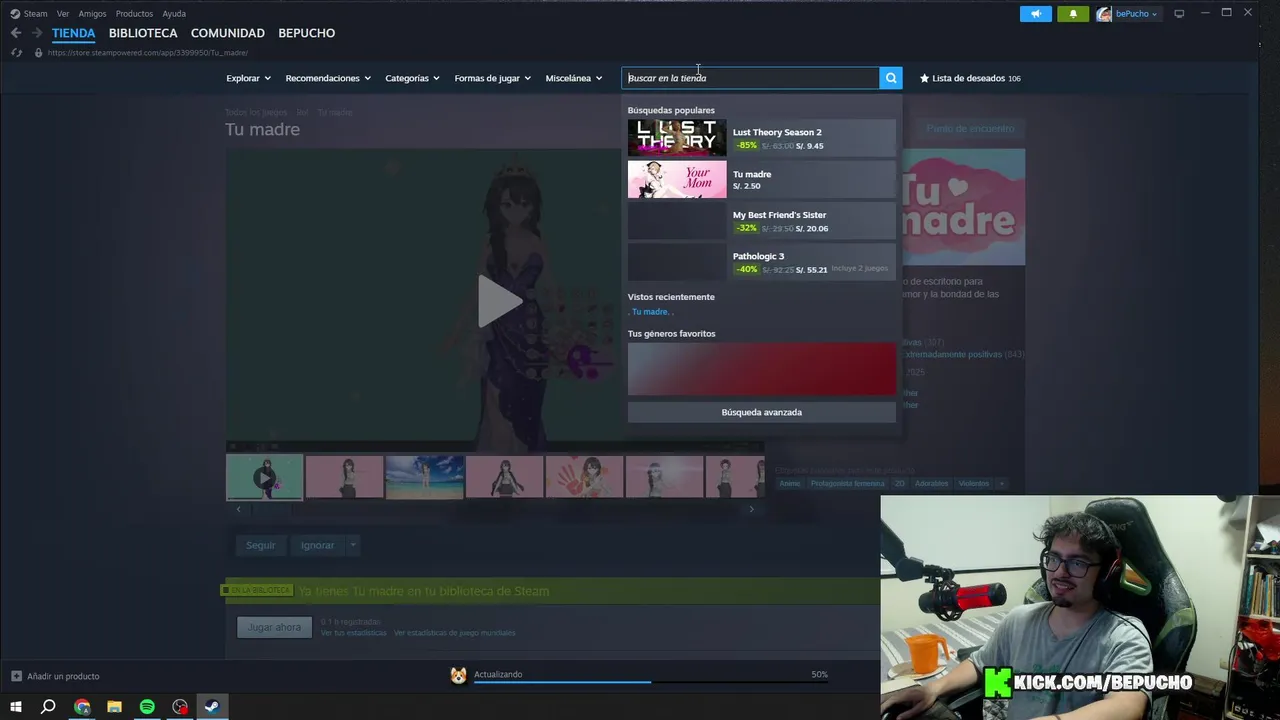
Task: Switch to the BIBLIOTECA tab
Action: click(143, 33)
